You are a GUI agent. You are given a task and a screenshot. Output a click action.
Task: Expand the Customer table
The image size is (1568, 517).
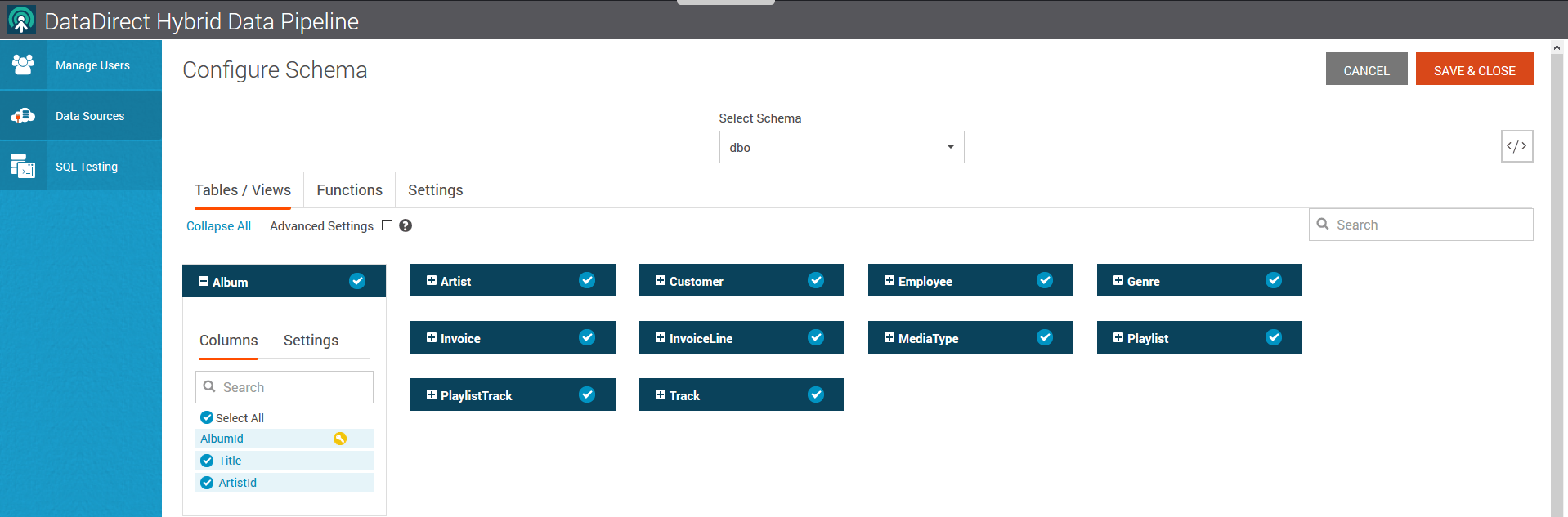(x=661, y=280)
